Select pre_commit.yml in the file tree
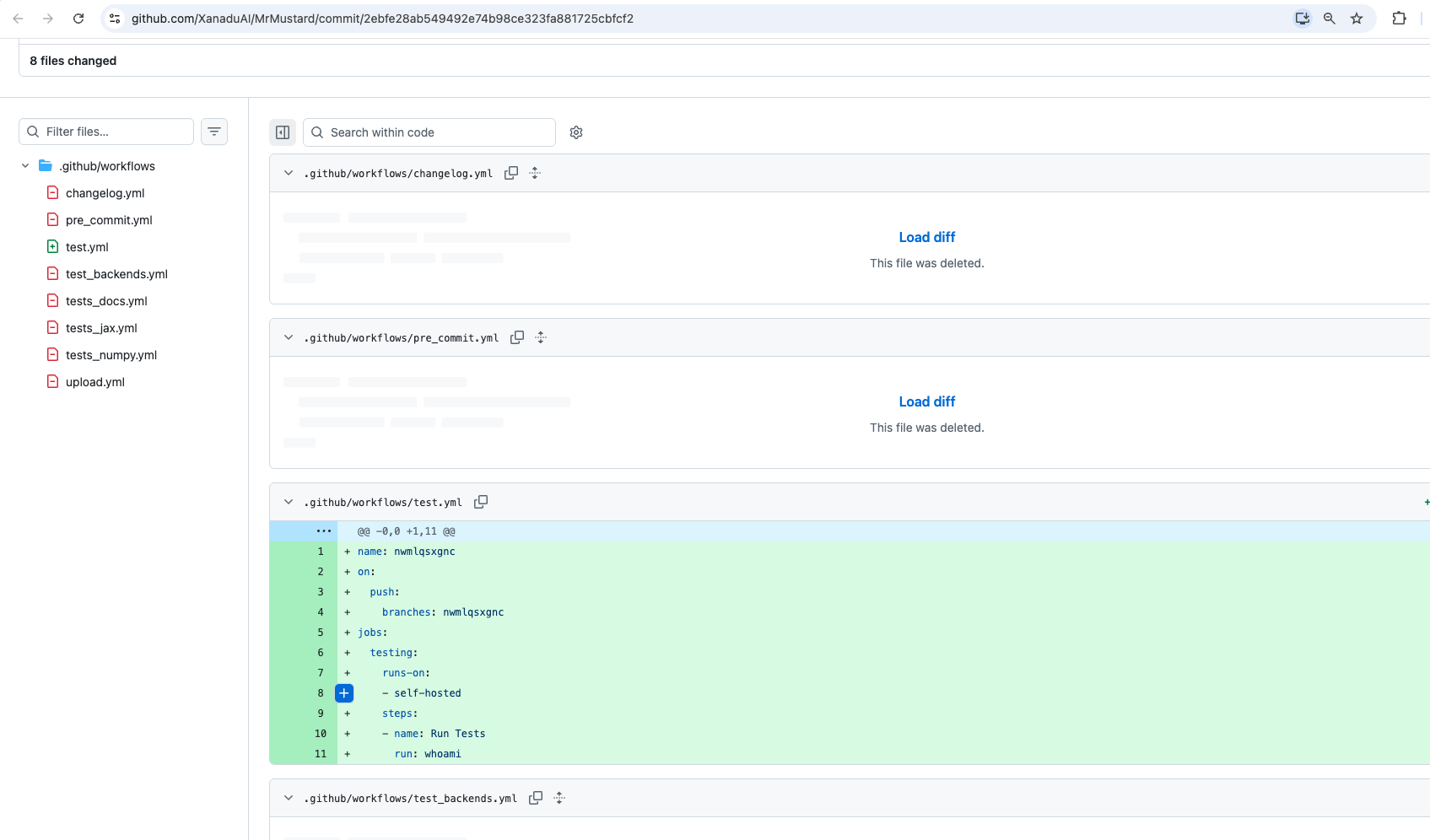Image resolution: width=1430 pixels, height=840 pixels. click(x=109, y=220)
